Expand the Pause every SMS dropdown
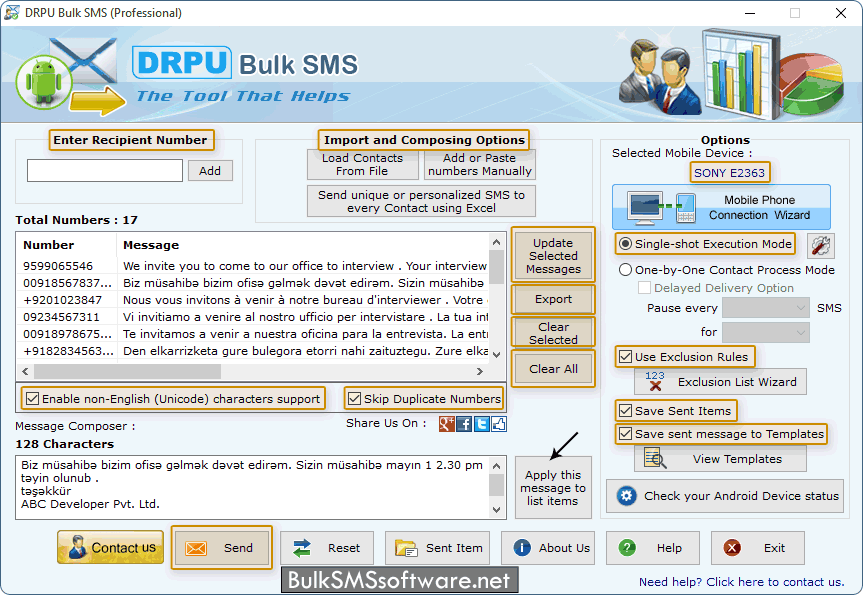The height and width of the screenshot is (595, 863). click(x=765, y=308)
